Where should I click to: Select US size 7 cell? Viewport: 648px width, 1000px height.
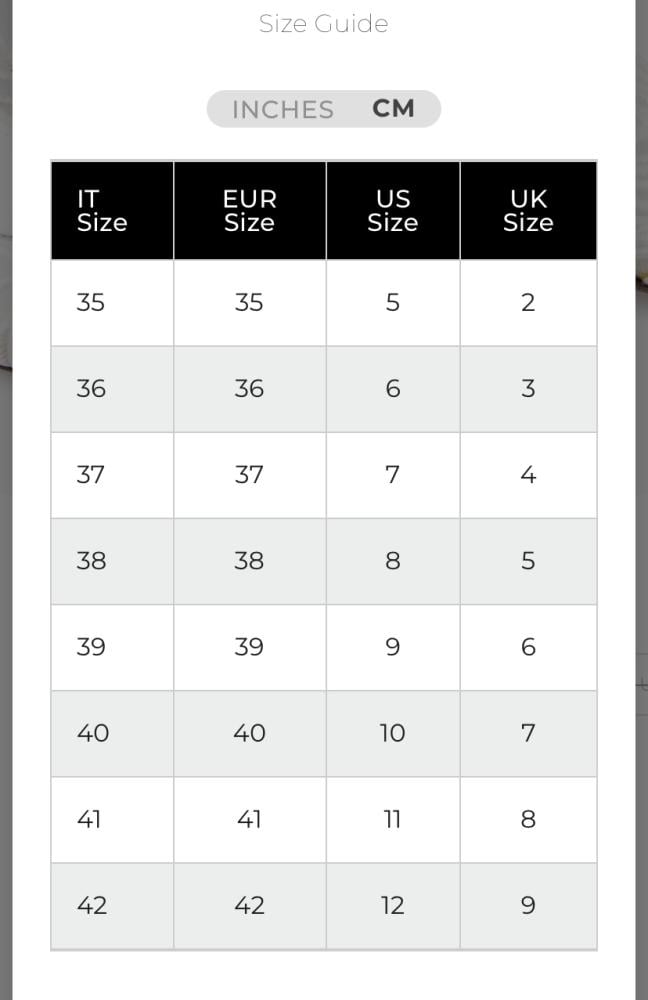click(x=393, y=475)
